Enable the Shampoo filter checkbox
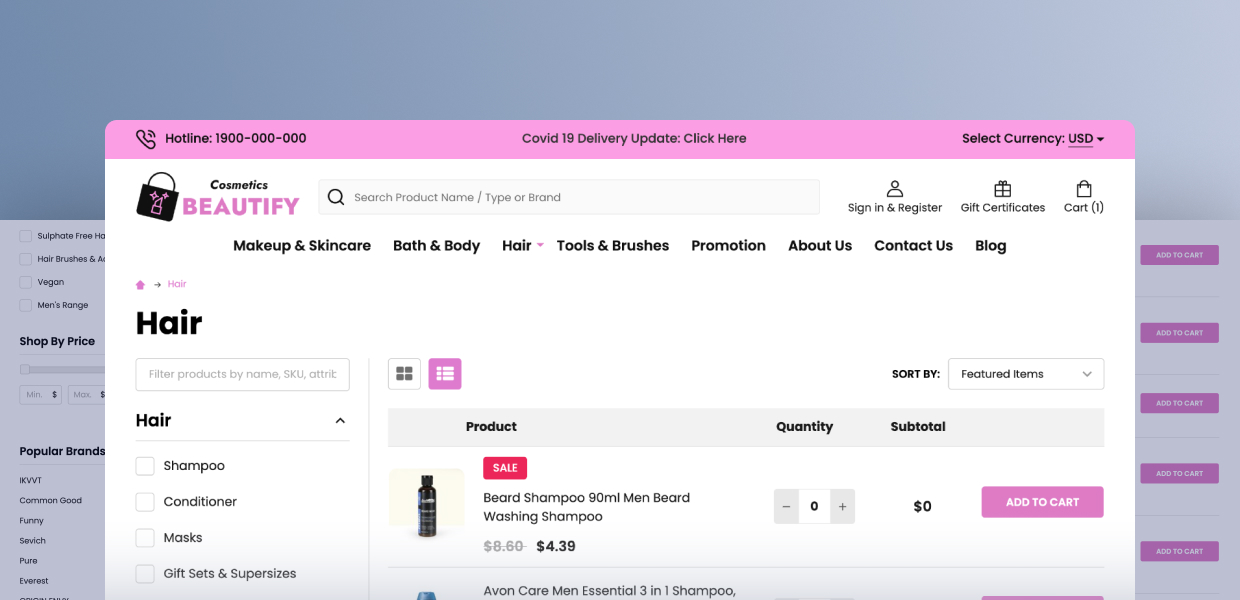Viewport: 1240px width, 600px height. (x=145, y=465)
